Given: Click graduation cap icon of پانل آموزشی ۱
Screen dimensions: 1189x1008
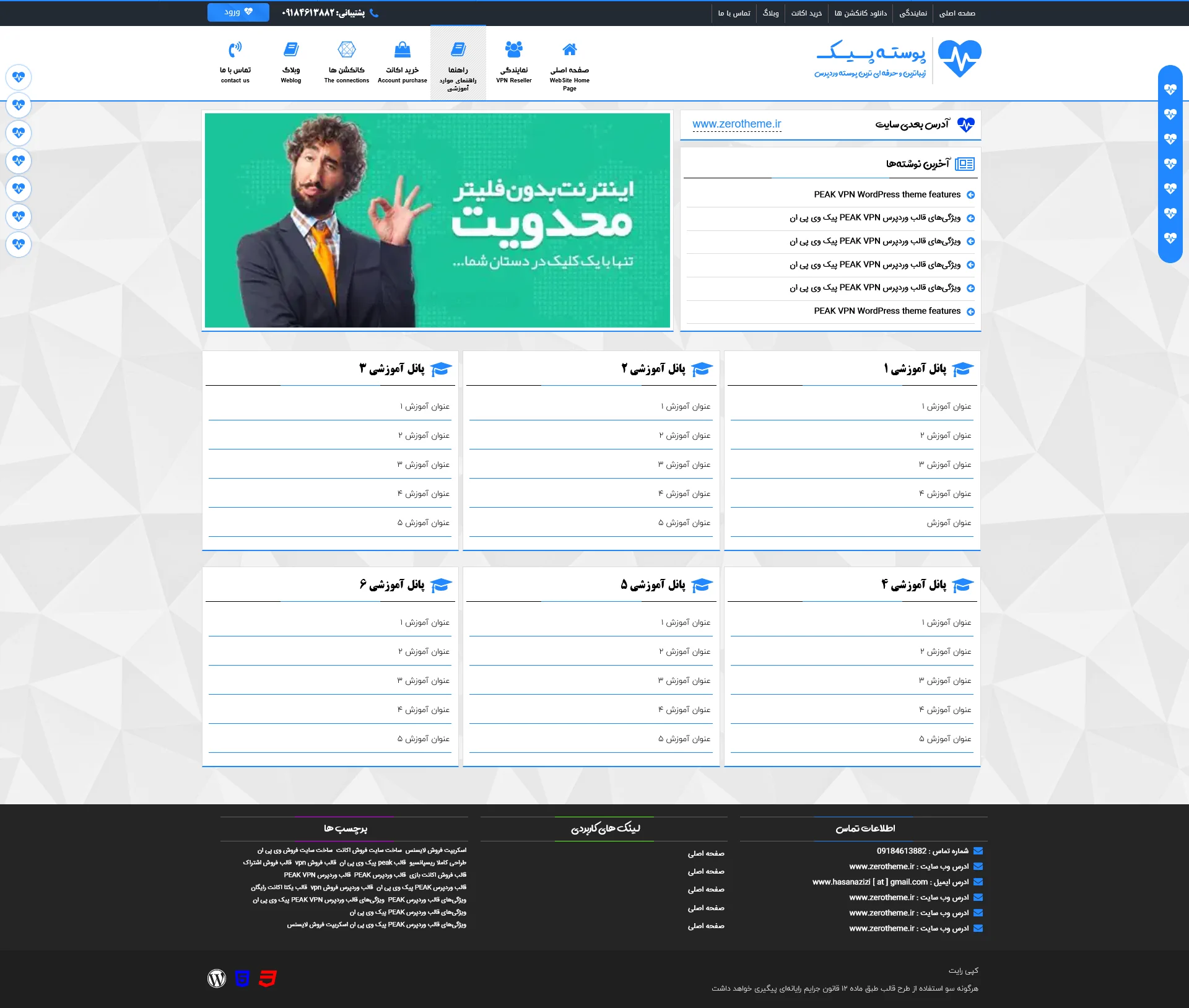Looking at the screenshot, I should (962, 369).
